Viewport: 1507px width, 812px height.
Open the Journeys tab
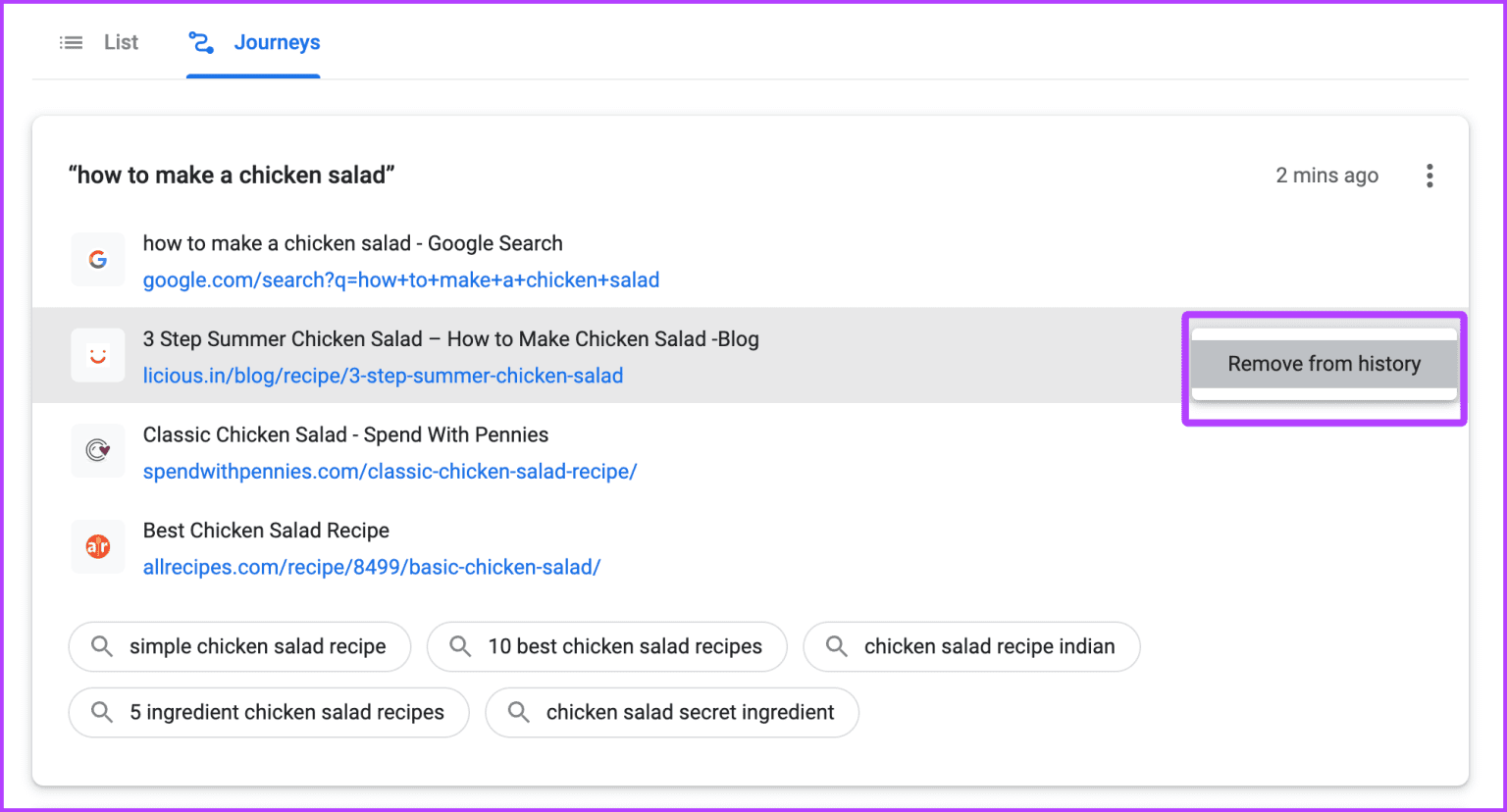pyautogui.click(x=253, y=42)
